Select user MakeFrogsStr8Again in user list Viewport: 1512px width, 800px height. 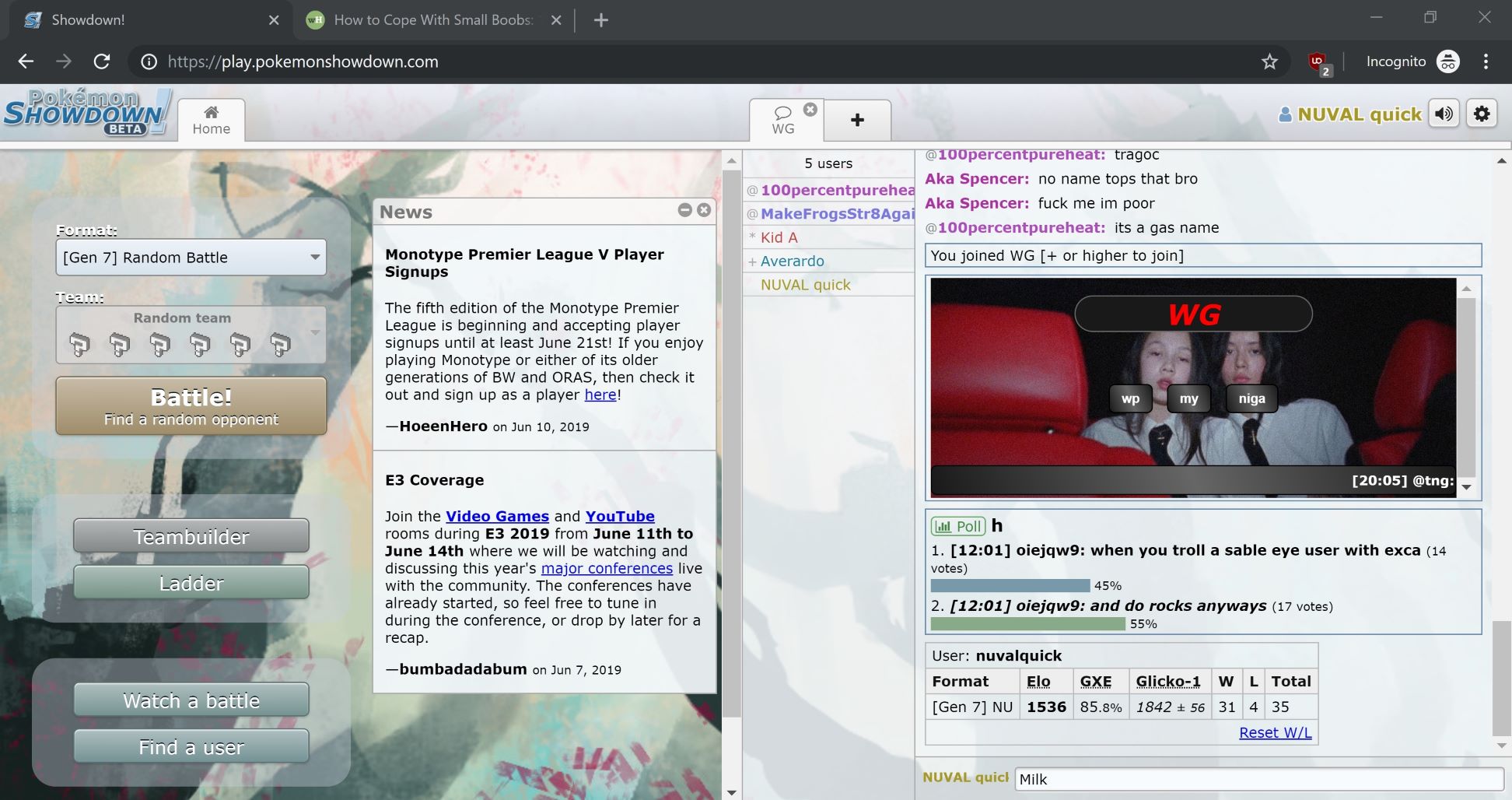point(829,214)
